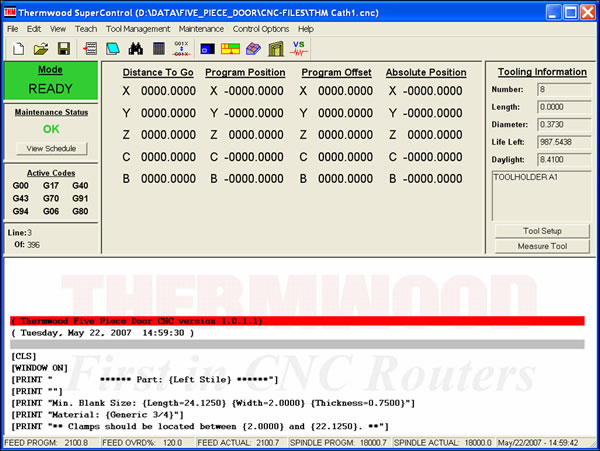Click the Measure Tool button
600x451 pixels.
[542, 246]
